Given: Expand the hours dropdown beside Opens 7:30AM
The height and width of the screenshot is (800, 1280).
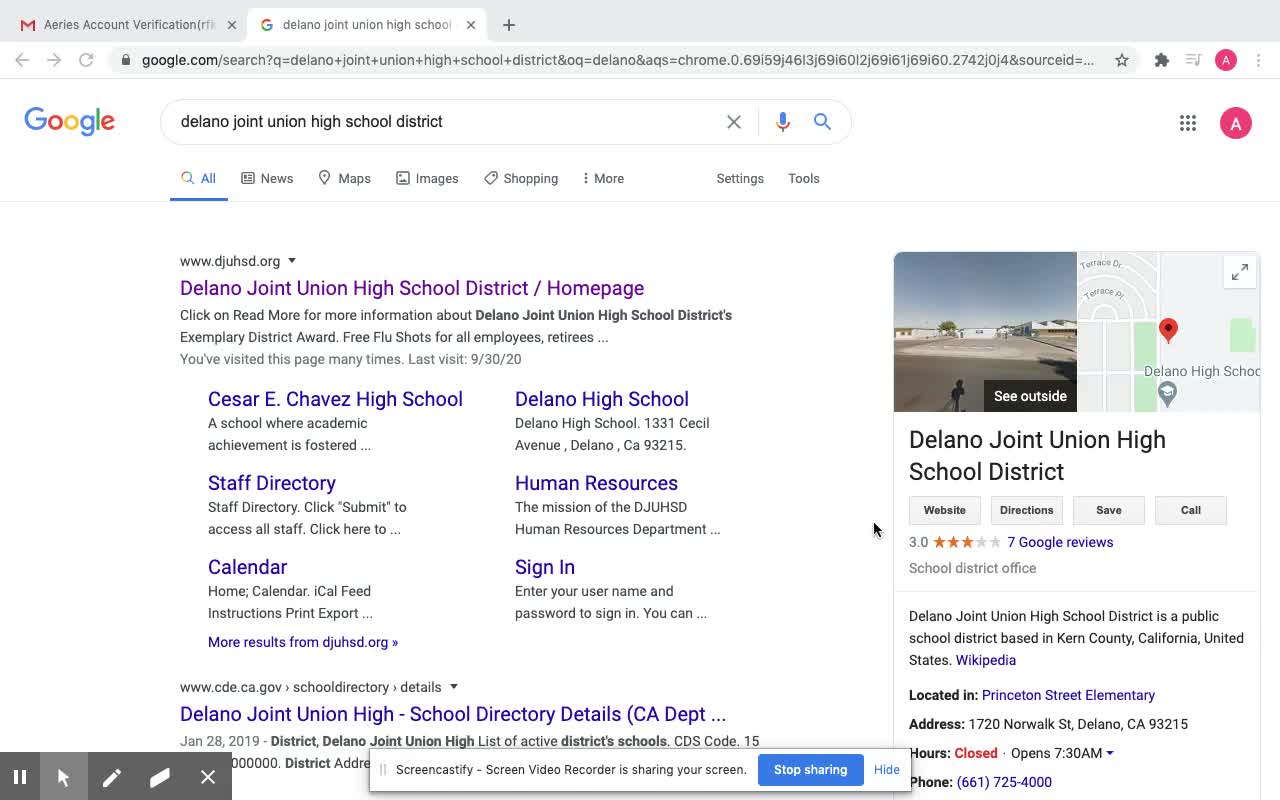Looking at the screenshot, I should pos(1110,753).
